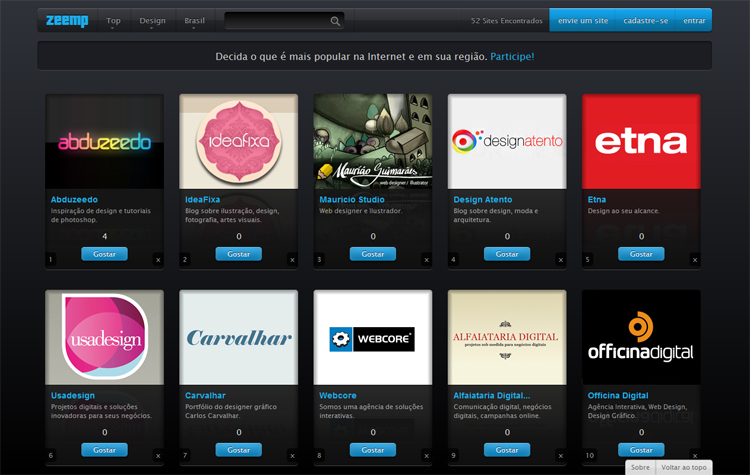This screenshot has width=750, height=475.
Task: Click Gostar under Alfaiataria Digital
Action: pos(507,450)
